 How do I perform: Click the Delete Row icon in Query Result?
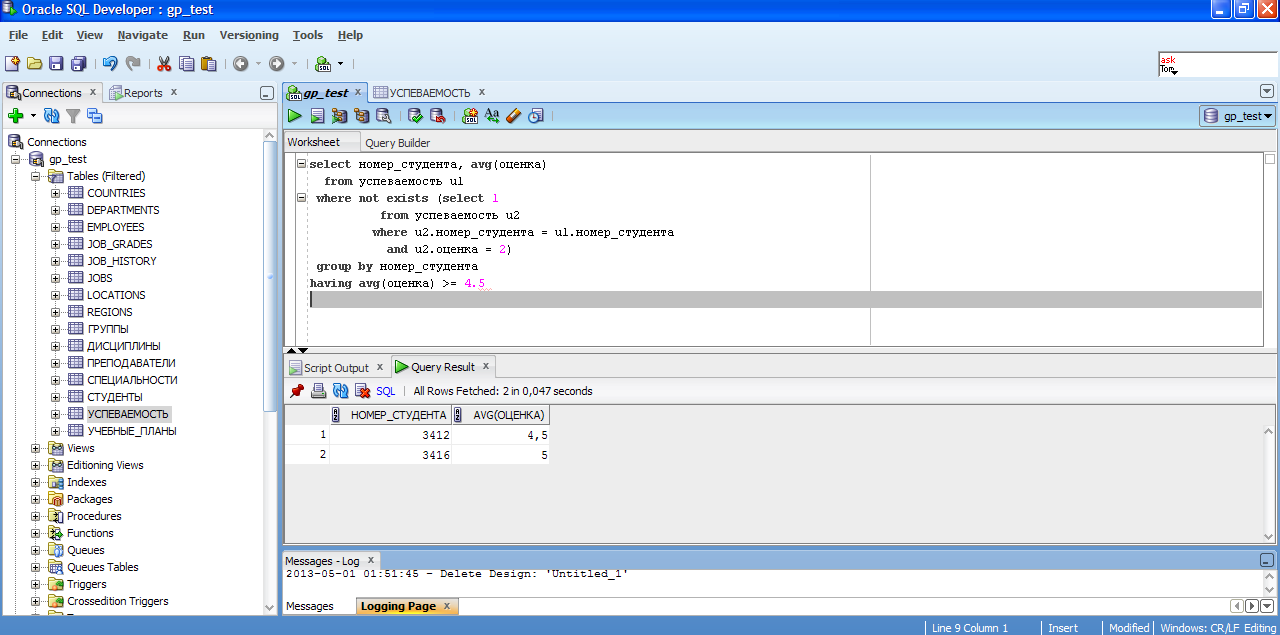[x=363, y=391]
